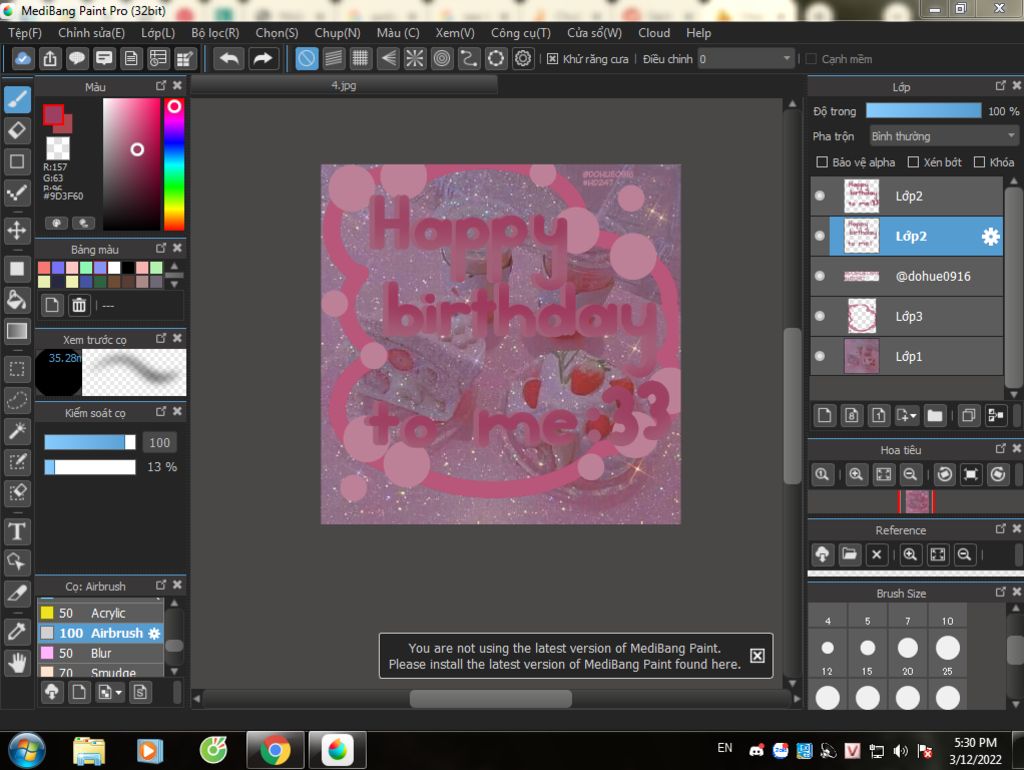The width and height of the screenshot is (1024, 770).
Task: Open the Bộ lọc(R) menu
Action: coord(215,33)
